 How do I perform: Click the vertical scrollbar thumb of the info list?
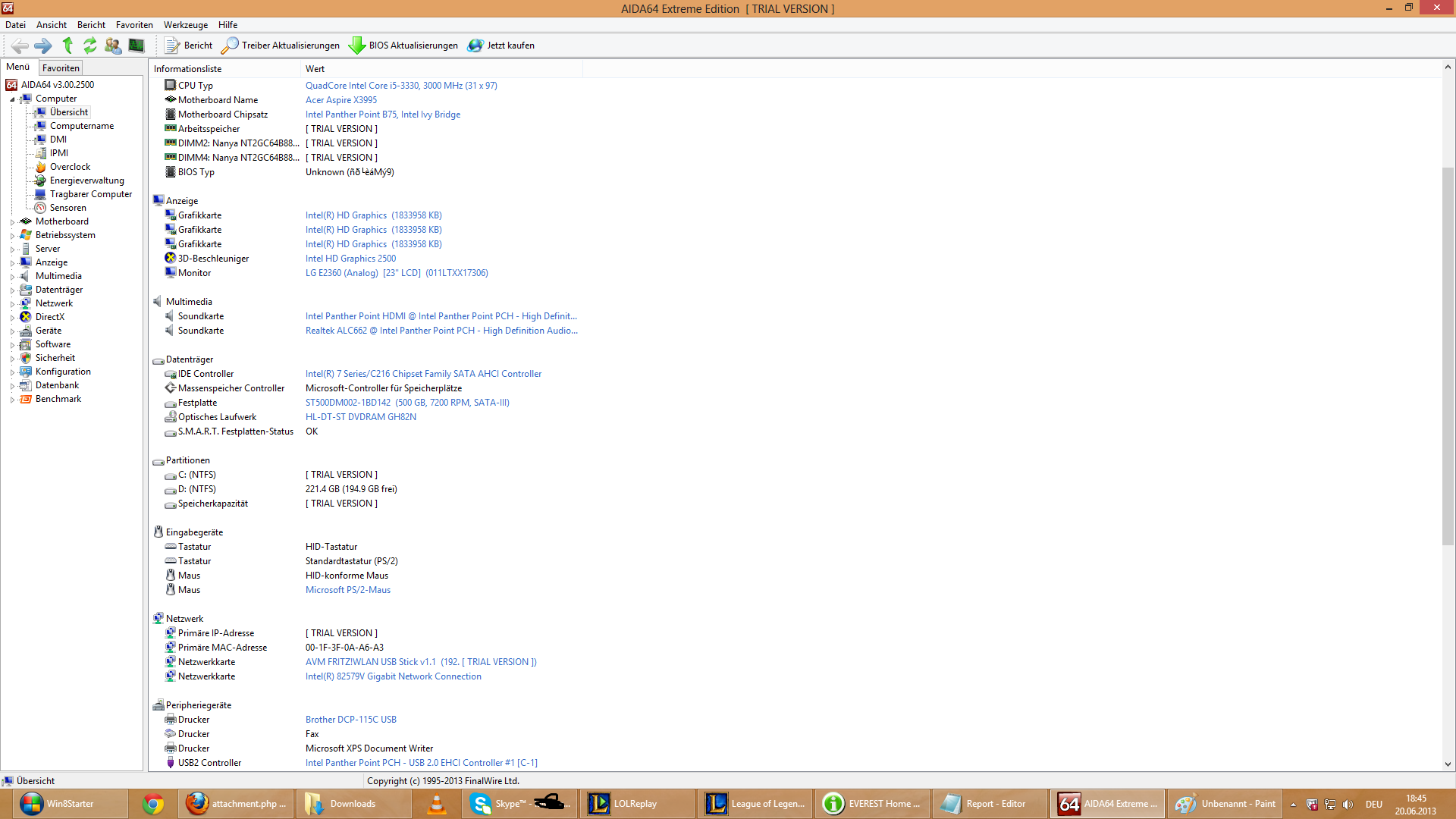pos(1448,355)
